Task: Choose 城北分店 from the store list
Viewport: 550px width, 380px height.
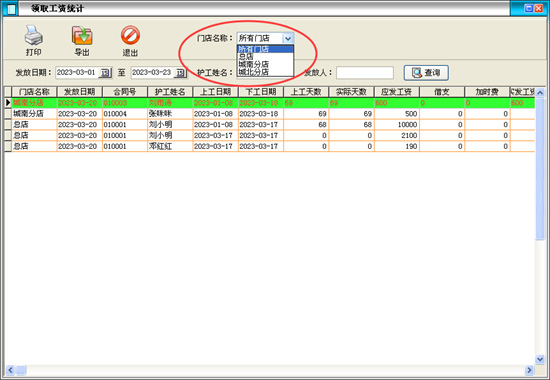Action: tap(265, 72)
